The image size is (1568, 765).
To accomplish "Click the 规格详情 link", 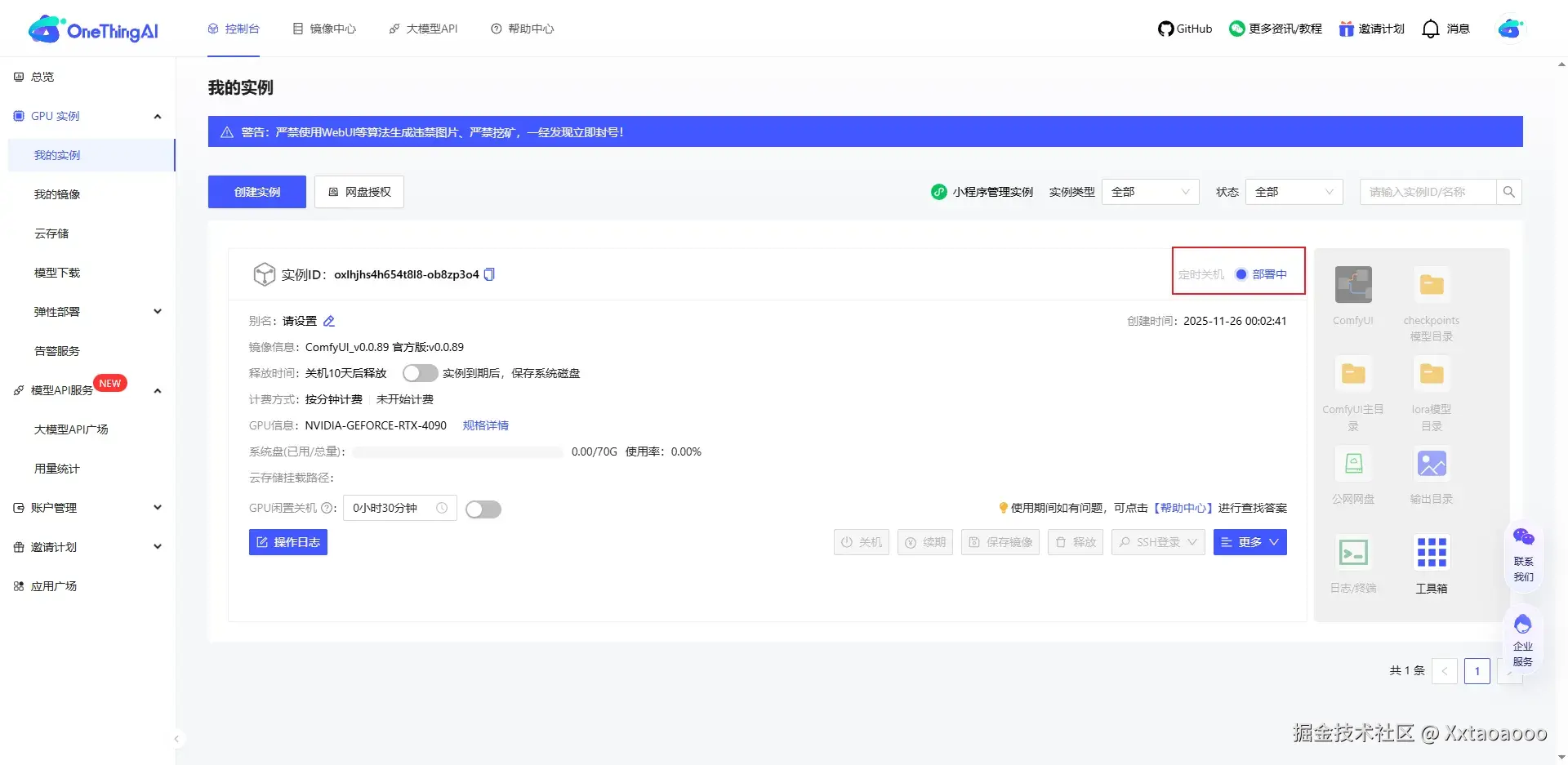I will (486, 425).
